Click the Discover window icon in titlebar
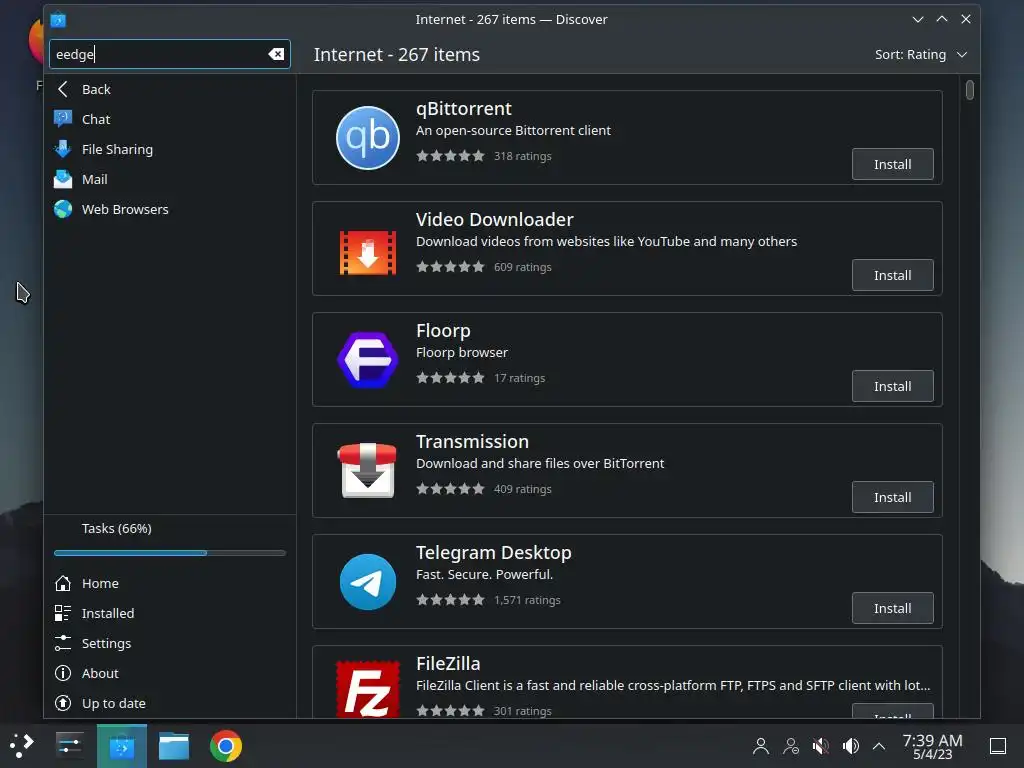This screenshot has width=1024, height=768. tap(58, 20)
